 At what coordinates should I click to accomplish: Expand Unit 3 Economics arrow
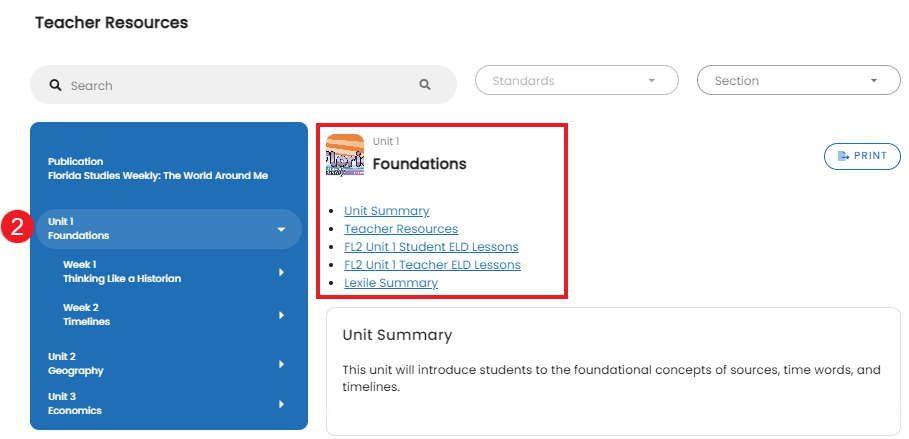point(282,404)
